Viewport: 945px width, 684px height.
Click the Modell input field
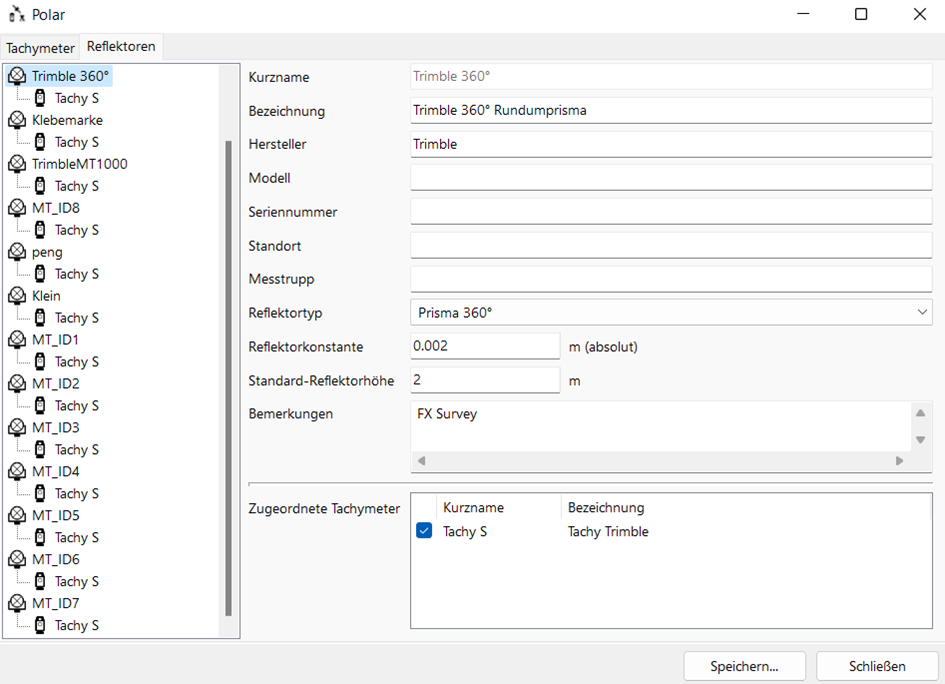point(671,178)
